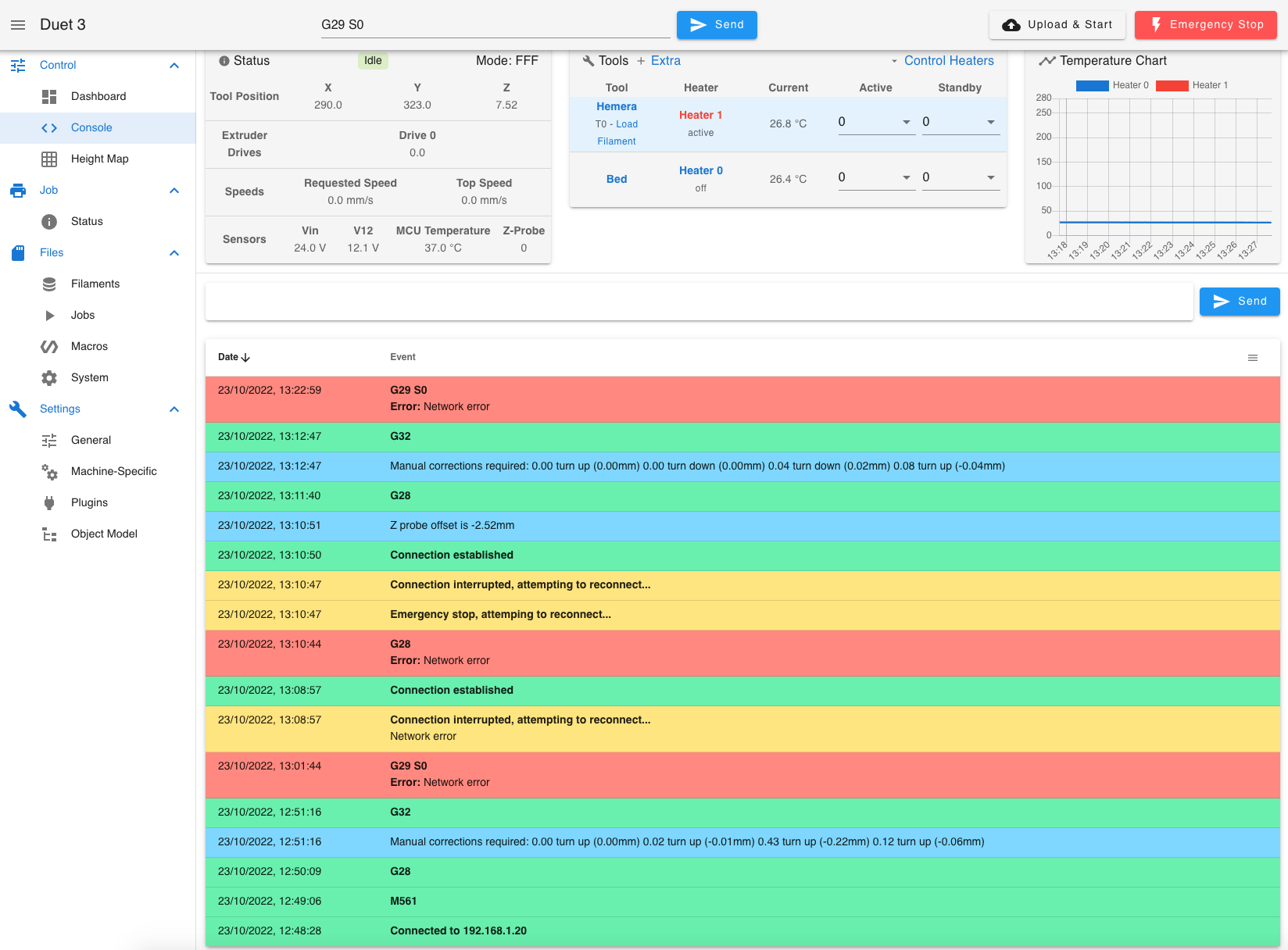This screenshot has height=950, width=1288.
Task: Select Console in the sidebar
Action: point(98,128)
